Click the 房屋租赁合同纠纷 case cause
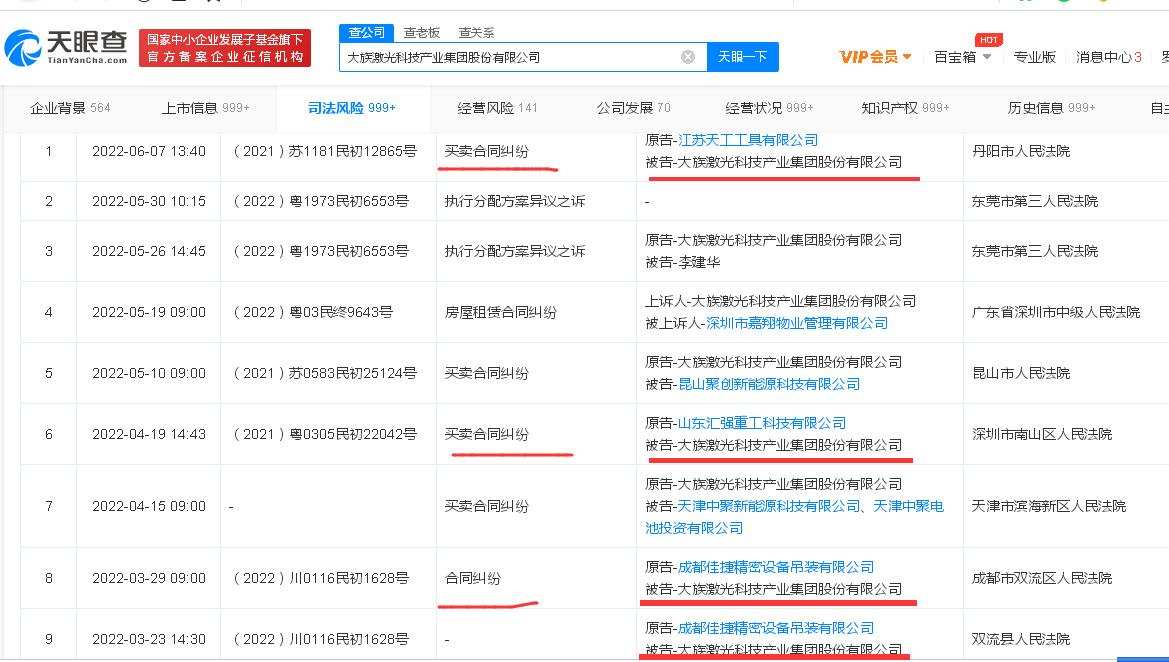This screenshot has width=1169, height=662. pos(500,312)
